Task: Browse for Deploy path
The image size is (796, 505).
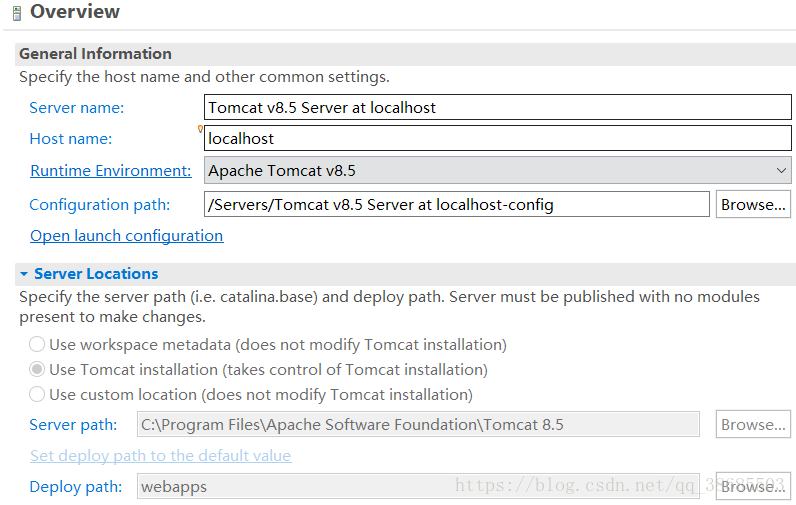Action: [x=753, y=486]
